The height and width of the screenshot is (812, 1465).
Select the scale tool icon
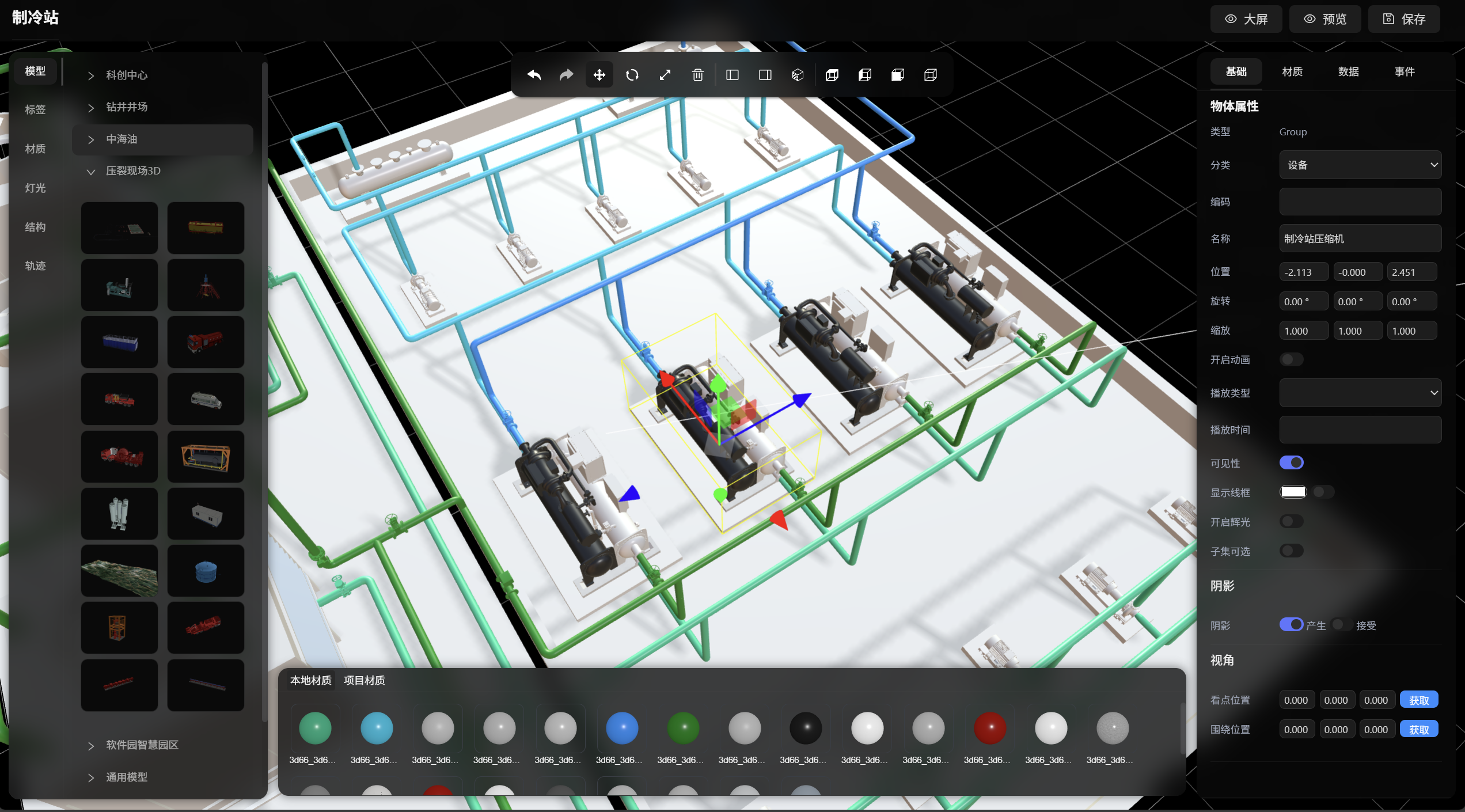pyautogui.click(x=665, y=75)
